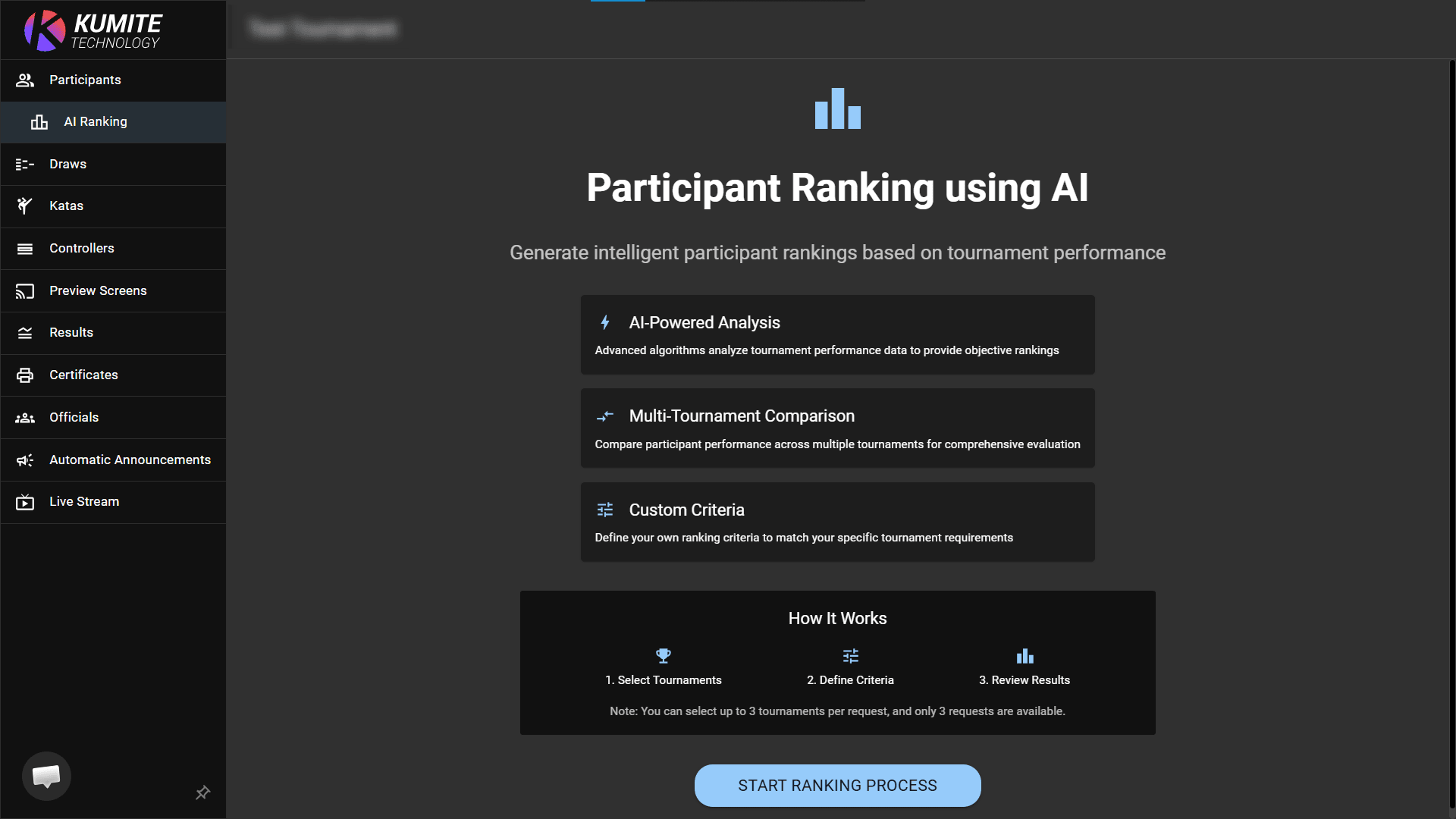
Task: Click the Certificates printer icon
Action: pos(24,375)
